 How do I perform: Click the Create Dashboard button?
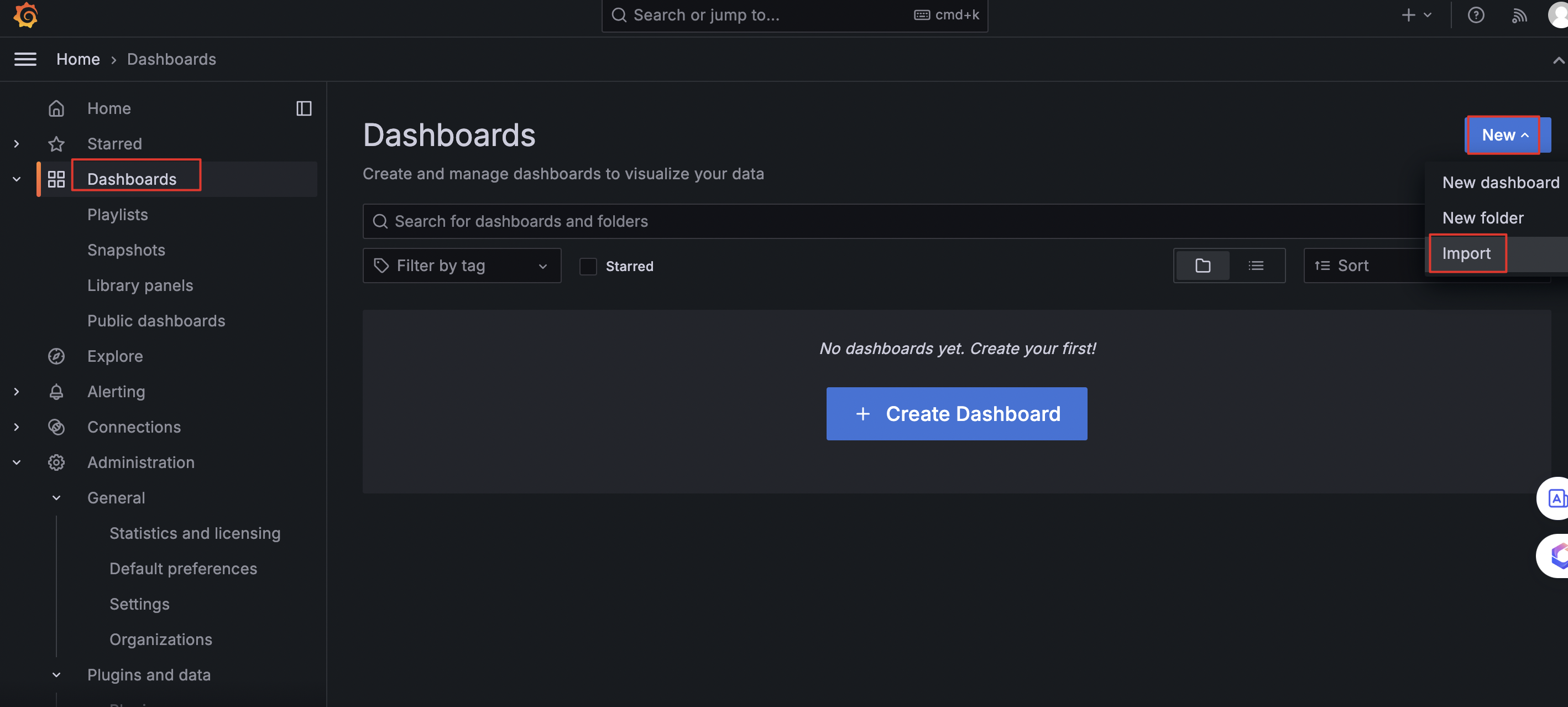click(957, 413)
